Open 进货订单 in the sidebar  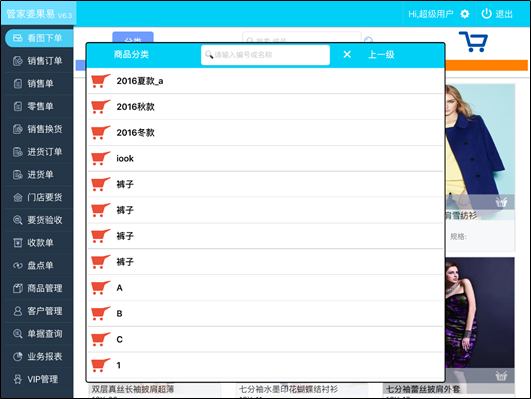coord(39,151)
